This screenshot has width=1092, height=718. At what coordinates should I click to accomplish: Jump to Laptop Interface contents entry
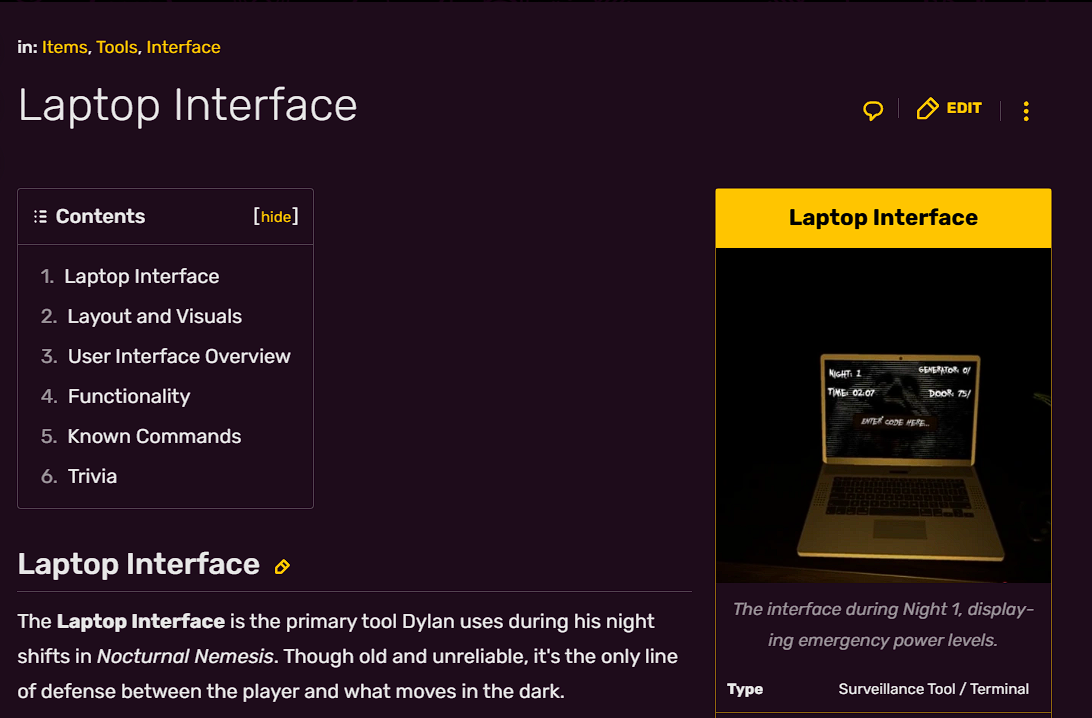coord(141,276)
